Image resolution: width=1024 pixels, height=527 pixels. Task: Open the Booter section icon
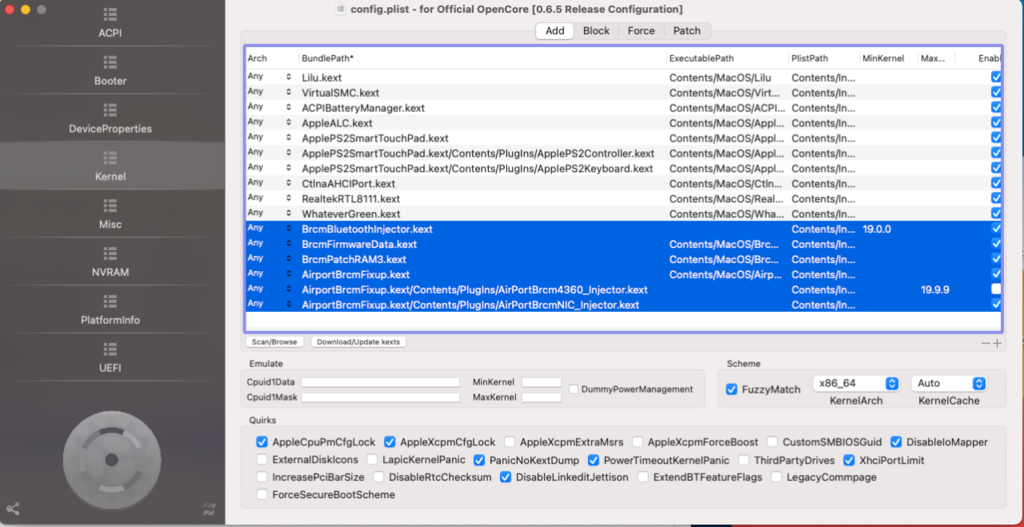pos(110,63)
